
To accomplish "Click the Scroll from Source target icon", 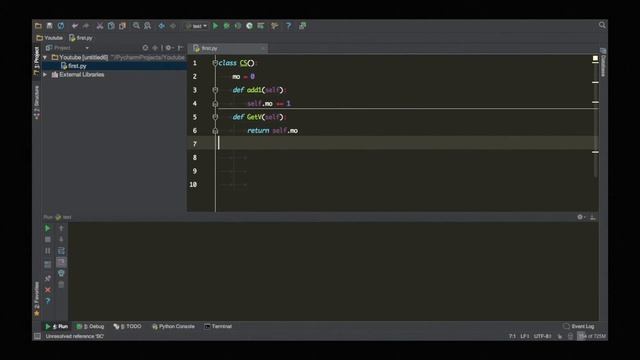I will [x=145, y=48].
